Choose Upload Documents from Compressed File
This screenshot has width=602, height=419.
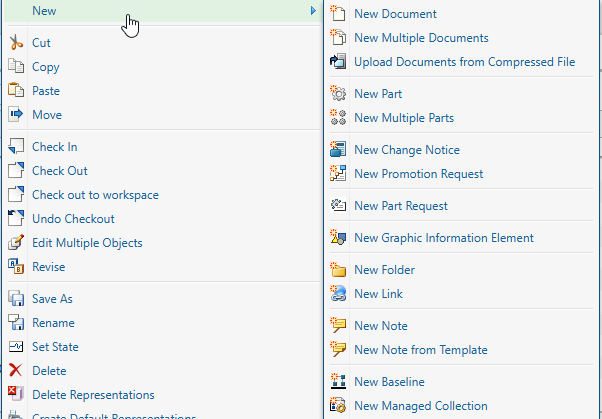click(464, 62)
